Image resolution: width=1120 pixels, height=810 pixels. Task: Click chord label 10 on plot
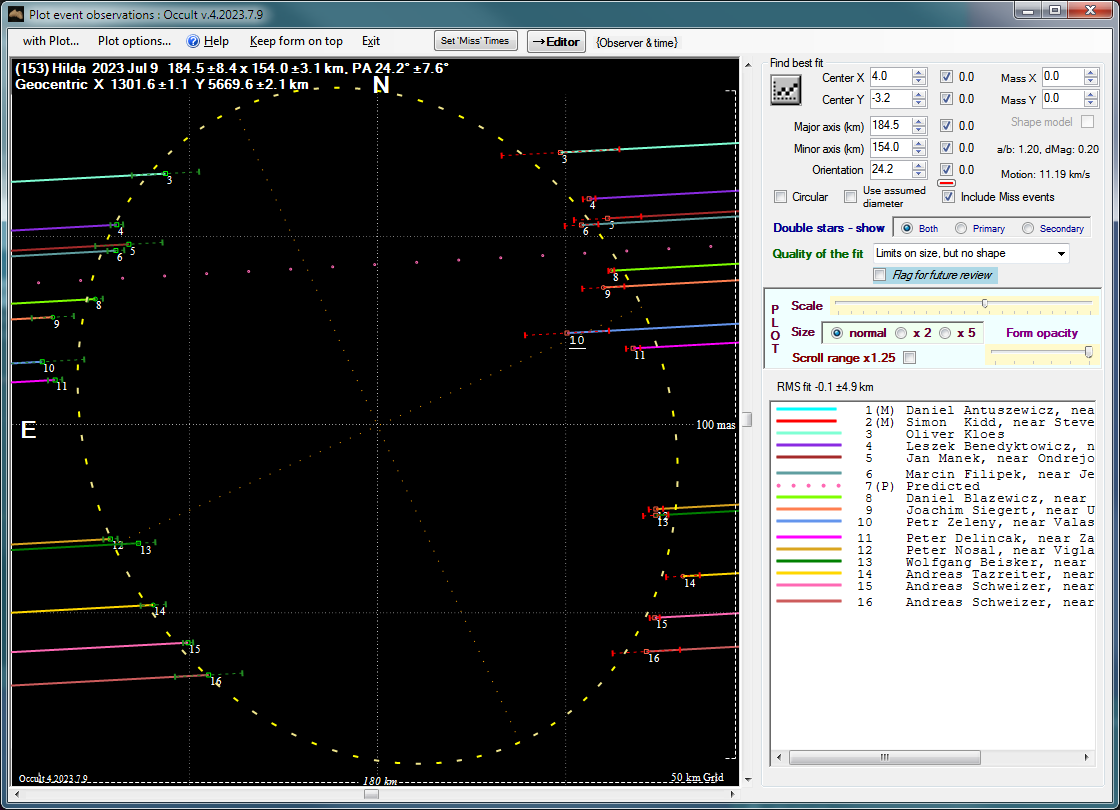pyautogui.click(x=577, y=340)
